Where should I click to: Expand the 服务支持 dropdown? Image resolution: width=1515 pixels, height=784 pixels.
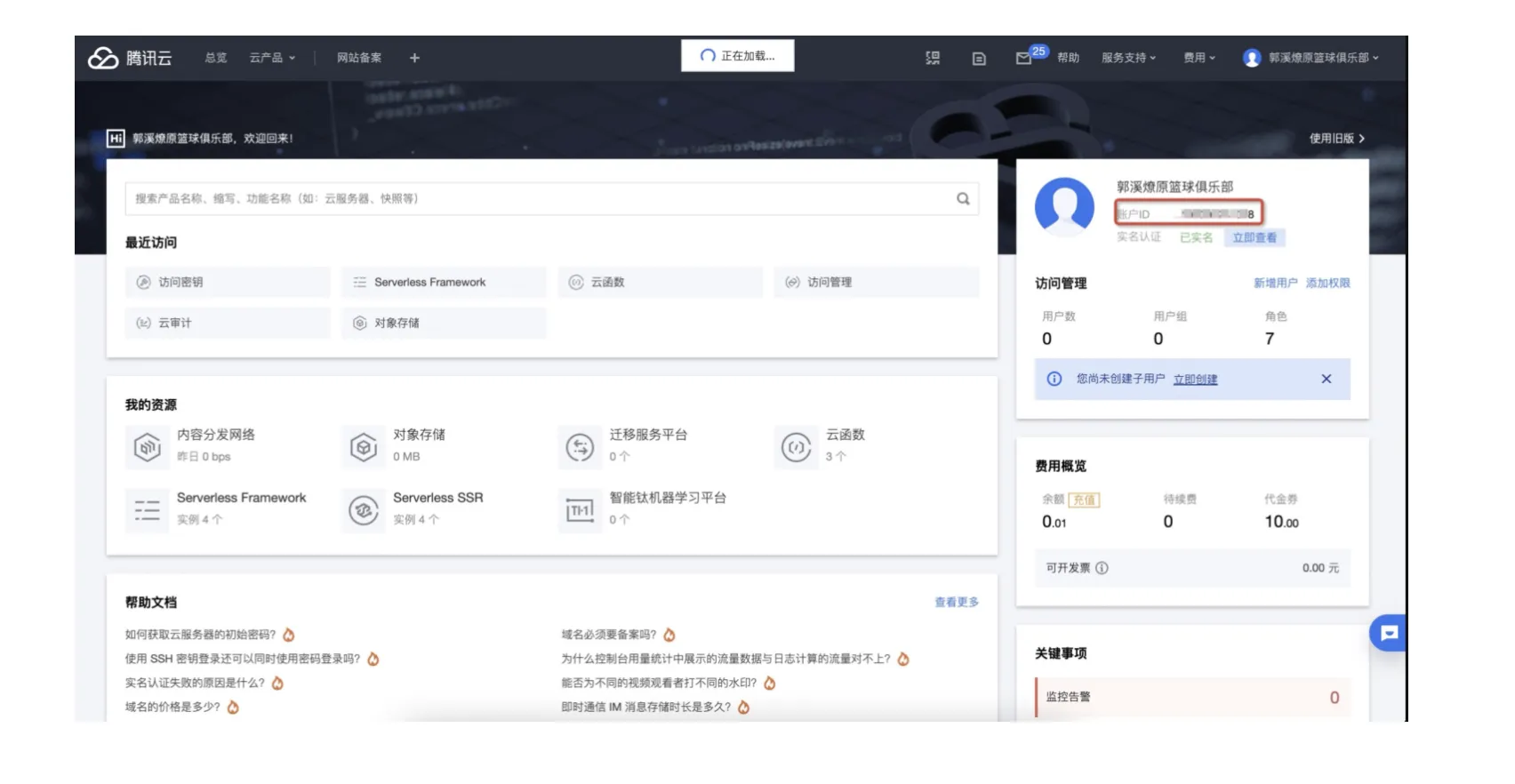click(1128, 58)
